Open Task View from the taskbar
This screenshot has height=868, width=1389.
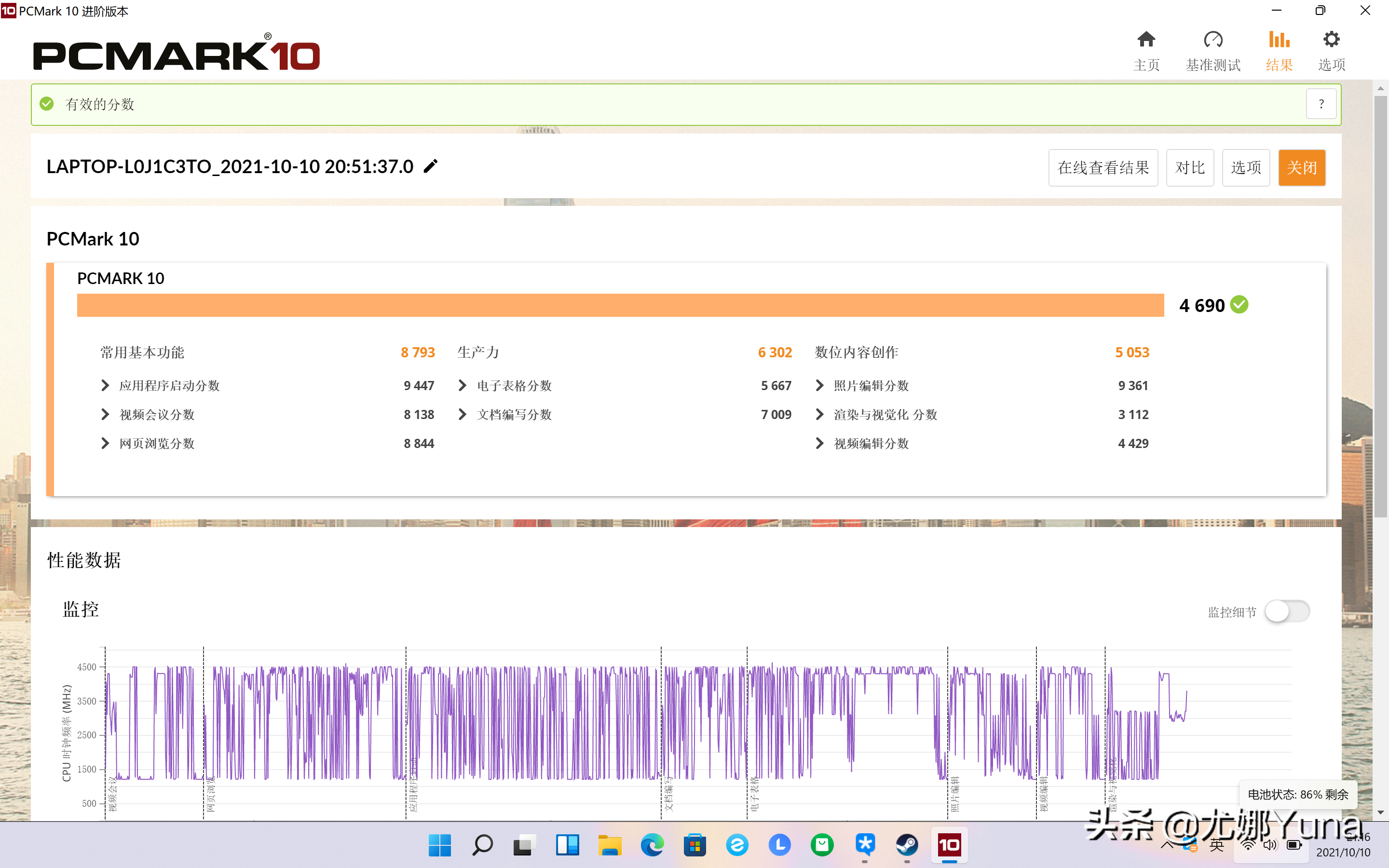pos(525,844)
